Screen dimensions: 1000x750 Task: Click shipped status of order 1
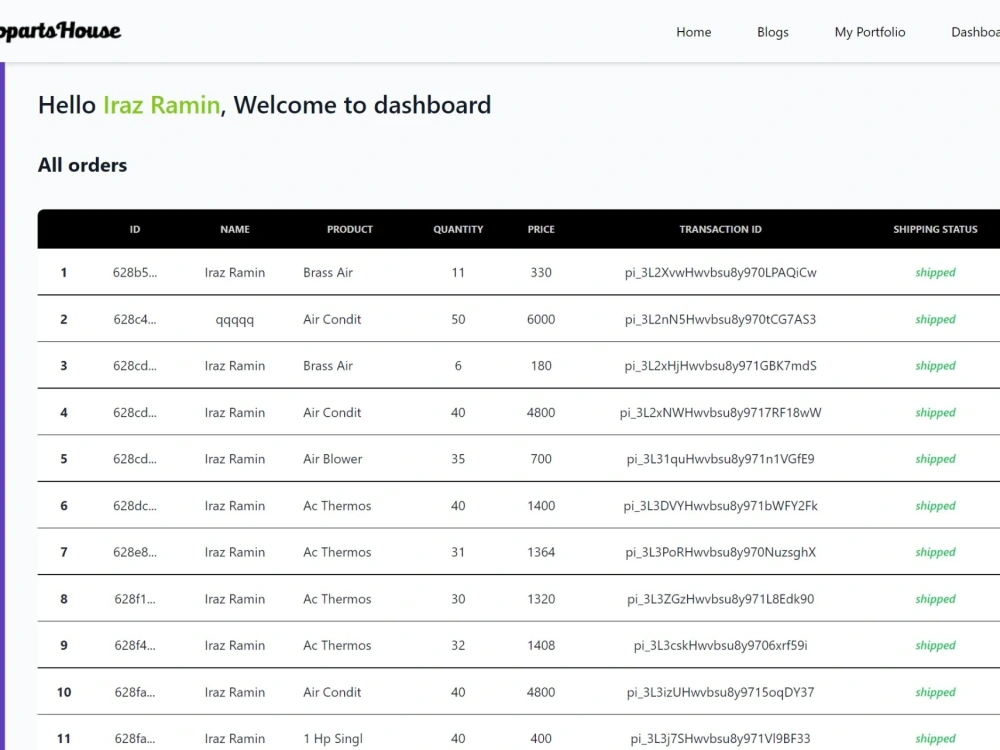point(935,272)
